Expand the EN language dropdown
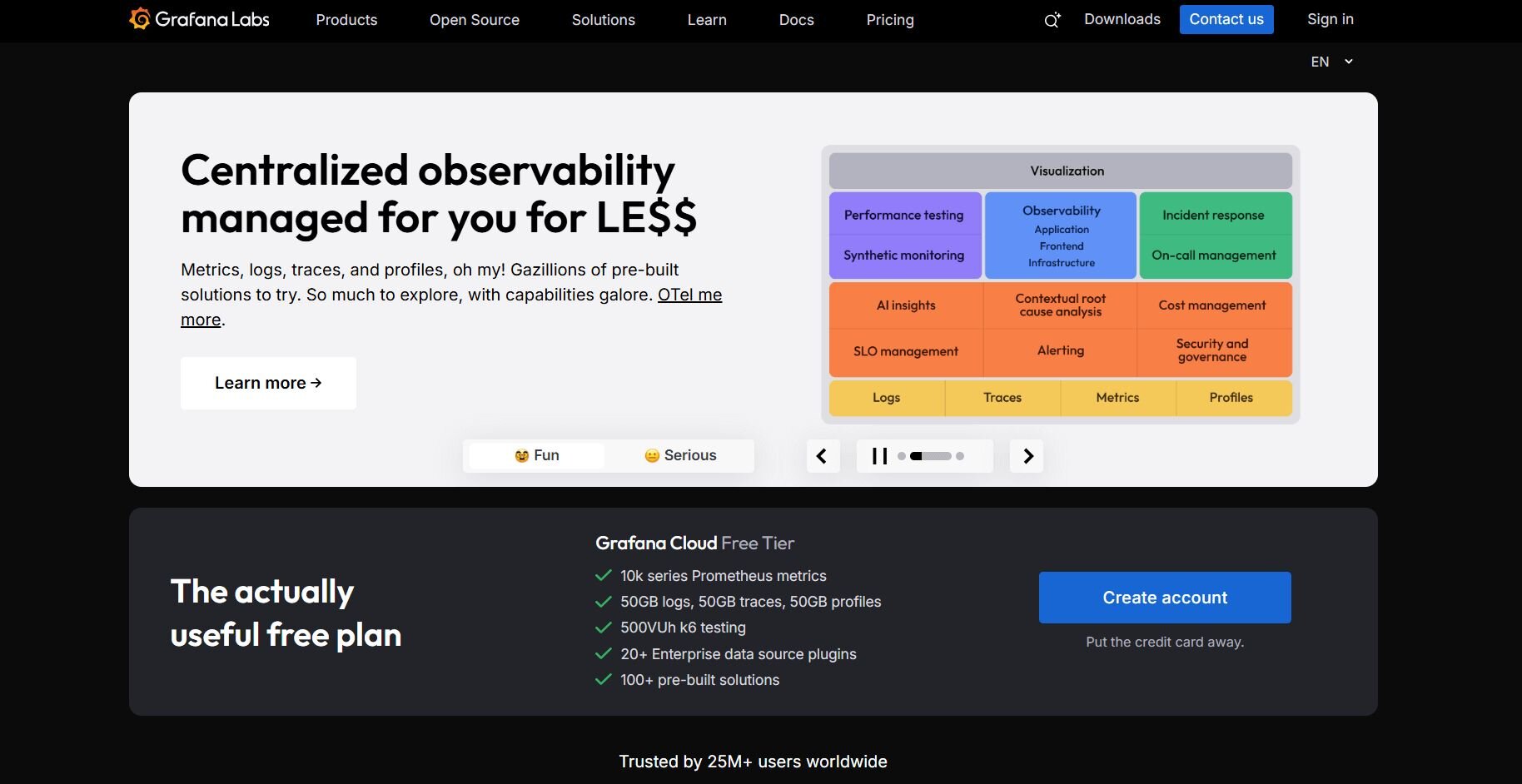This screenshot has height=784, width=1522. coord(1331,62)
